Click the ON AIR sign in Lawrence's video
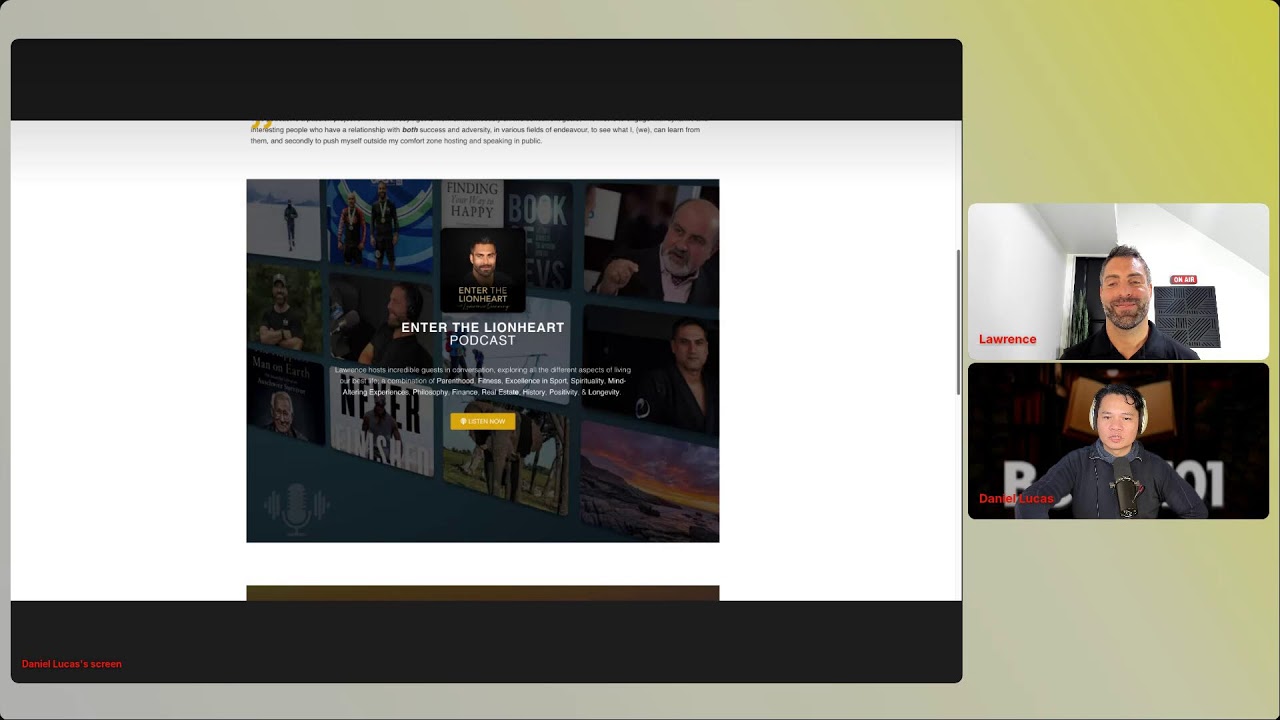Image resolution: width=1280 pixels, height=720 pixels. pos(1183,280)
